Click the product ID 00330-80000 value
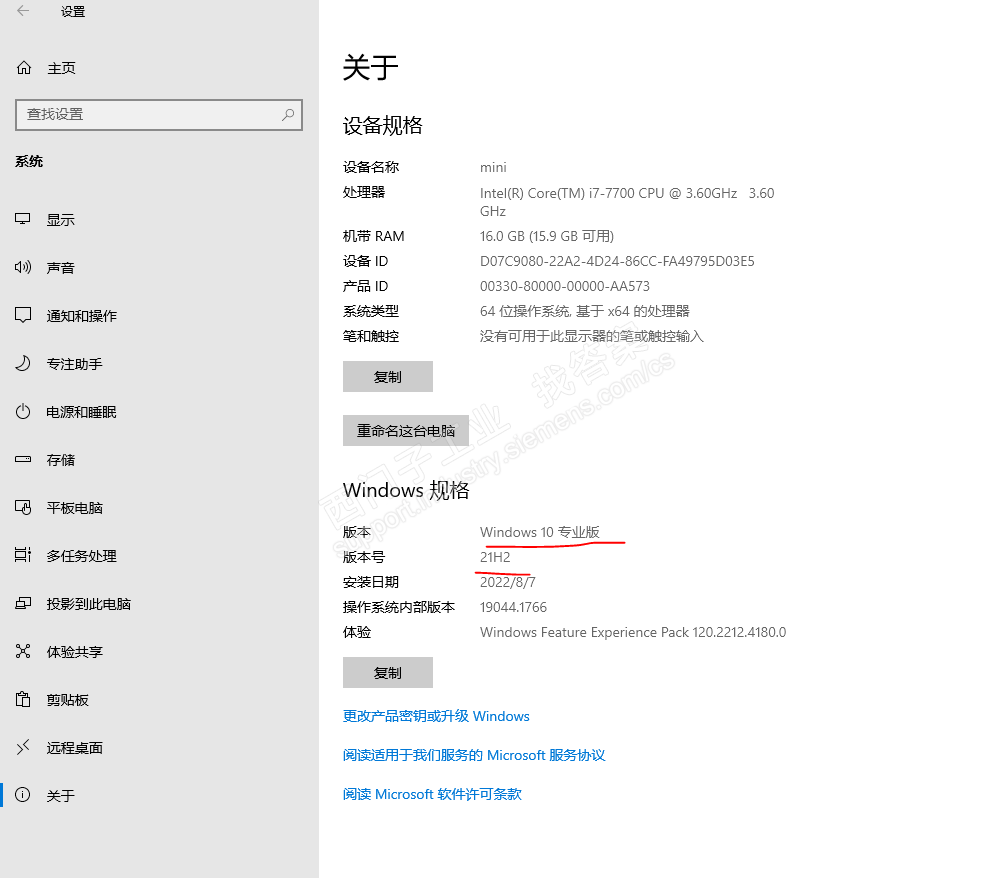Screen dimensions: 986x878 coord(565,286)
